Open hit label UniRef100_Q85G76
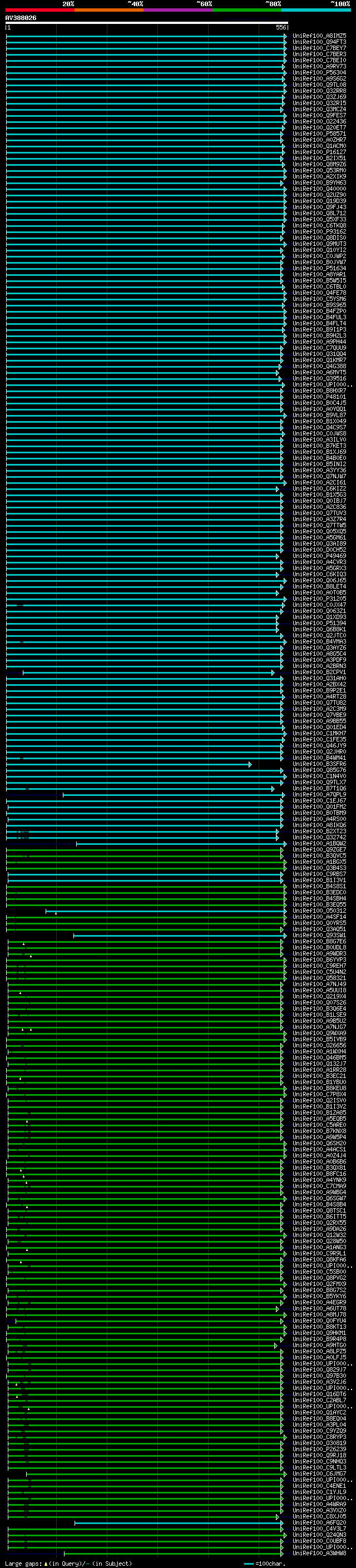The width and height of the screenshot is (356, 1568). click(319, 770)
